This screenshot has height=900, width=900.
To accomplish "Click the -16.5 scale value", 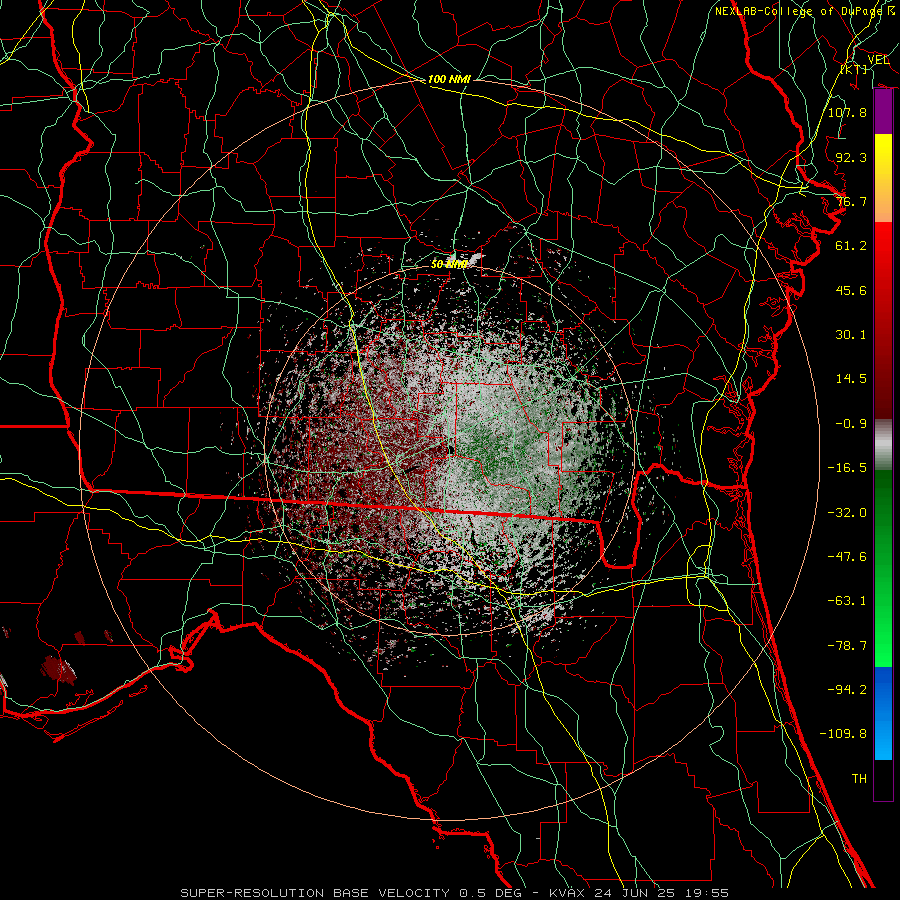I will [x=847, y=468].
